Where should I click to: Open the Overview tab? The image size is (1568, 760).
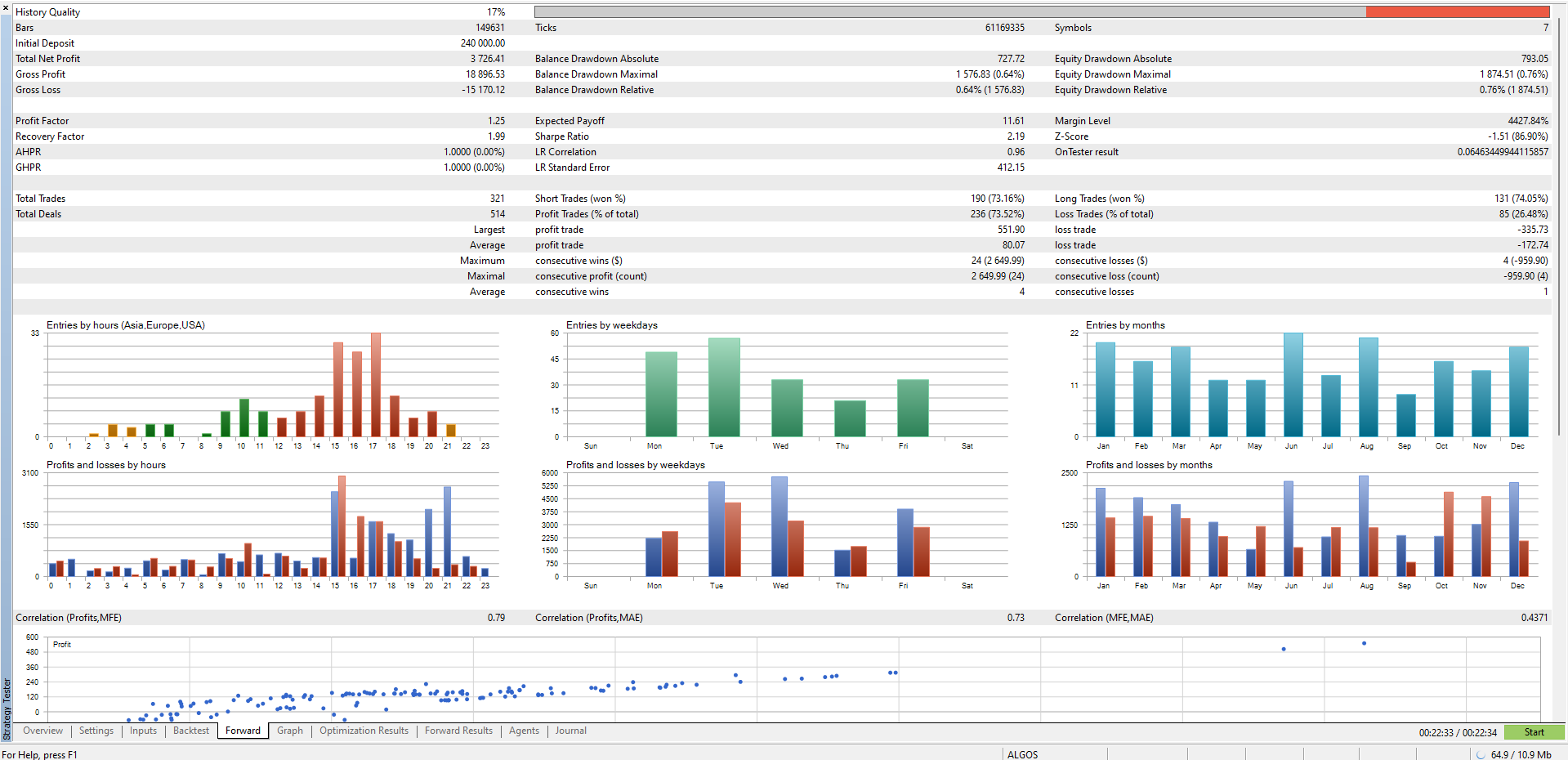(x=42, y=731)
